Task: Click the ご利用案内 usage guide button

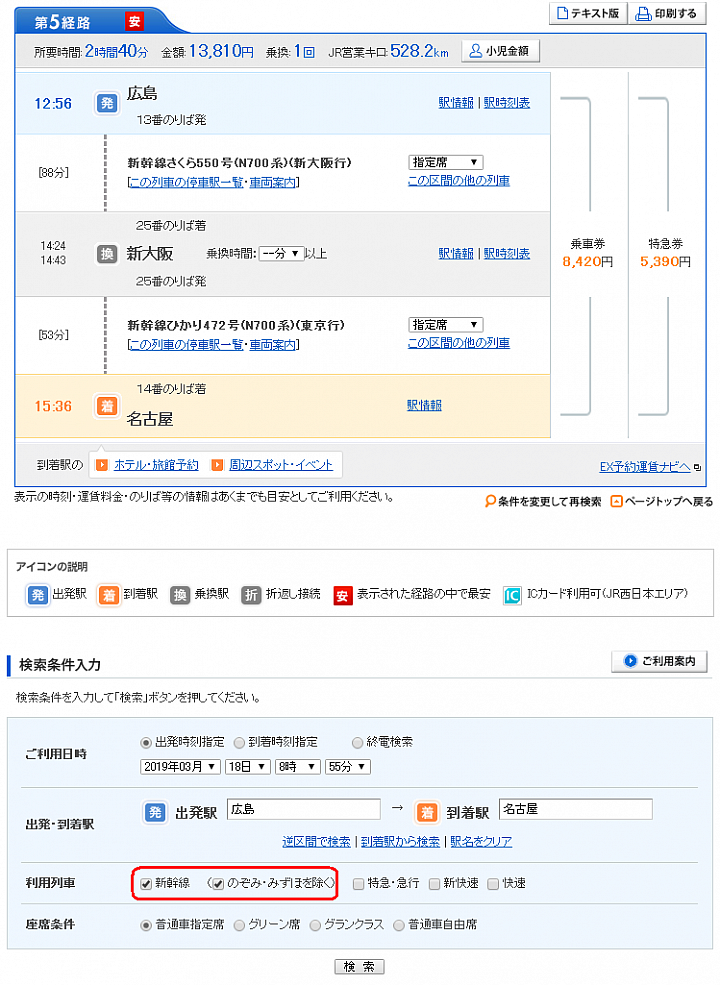Action: 659,661
